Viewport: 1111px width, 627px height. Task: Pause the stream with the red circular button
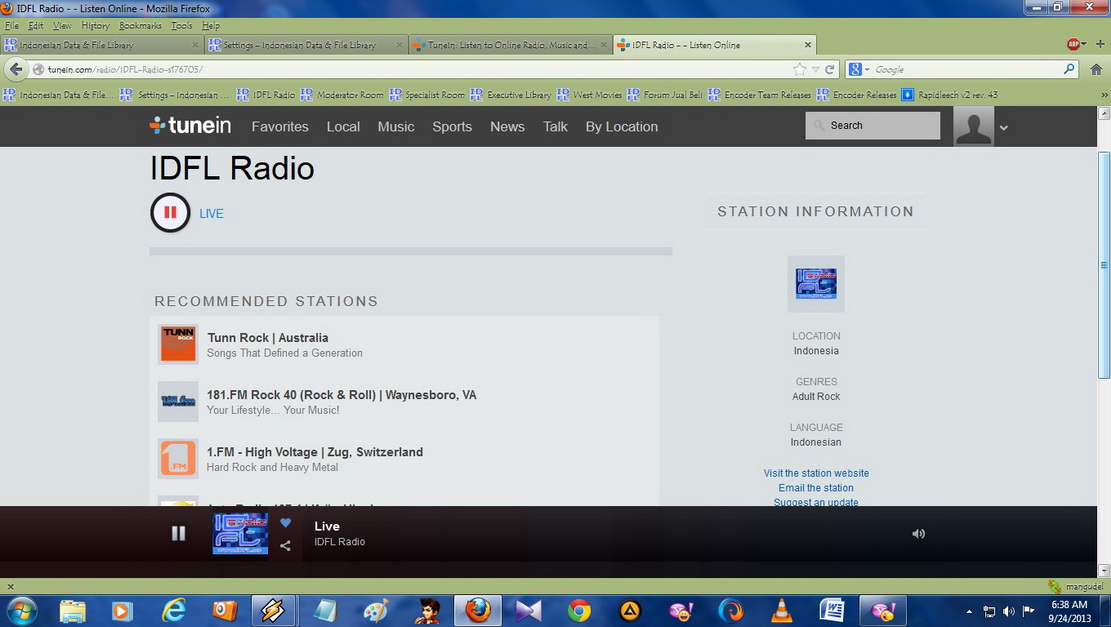[170, 212]
